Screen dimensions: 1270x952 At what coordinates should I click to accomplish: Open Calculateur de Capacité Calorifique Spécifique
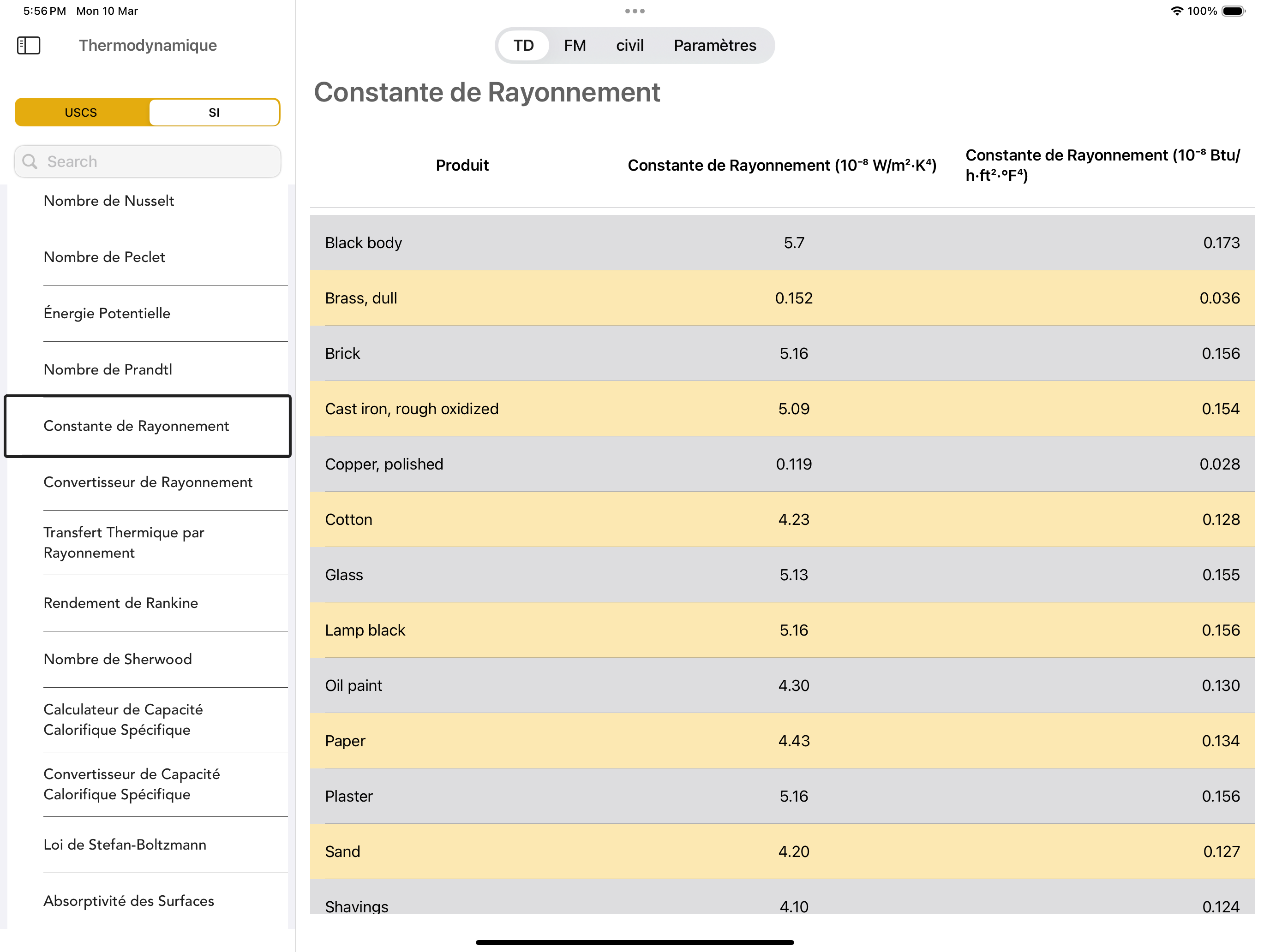(x=148, y=720)
